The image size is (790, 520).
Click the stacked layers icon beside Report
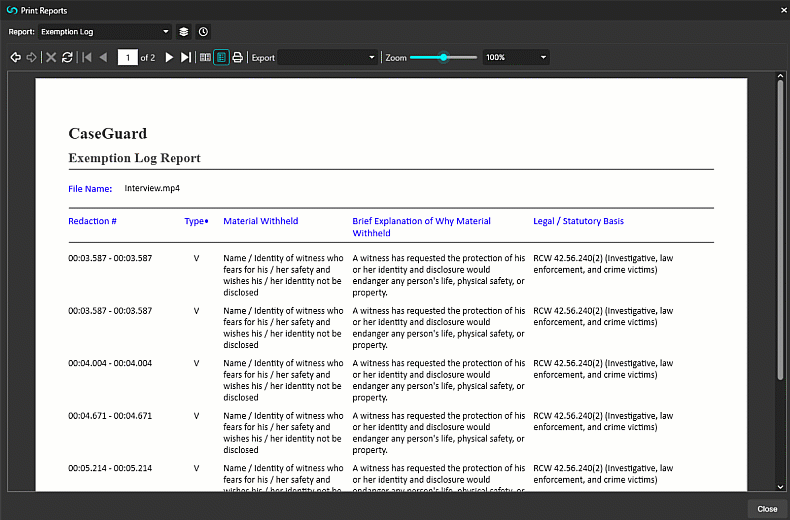pos(184,32)
